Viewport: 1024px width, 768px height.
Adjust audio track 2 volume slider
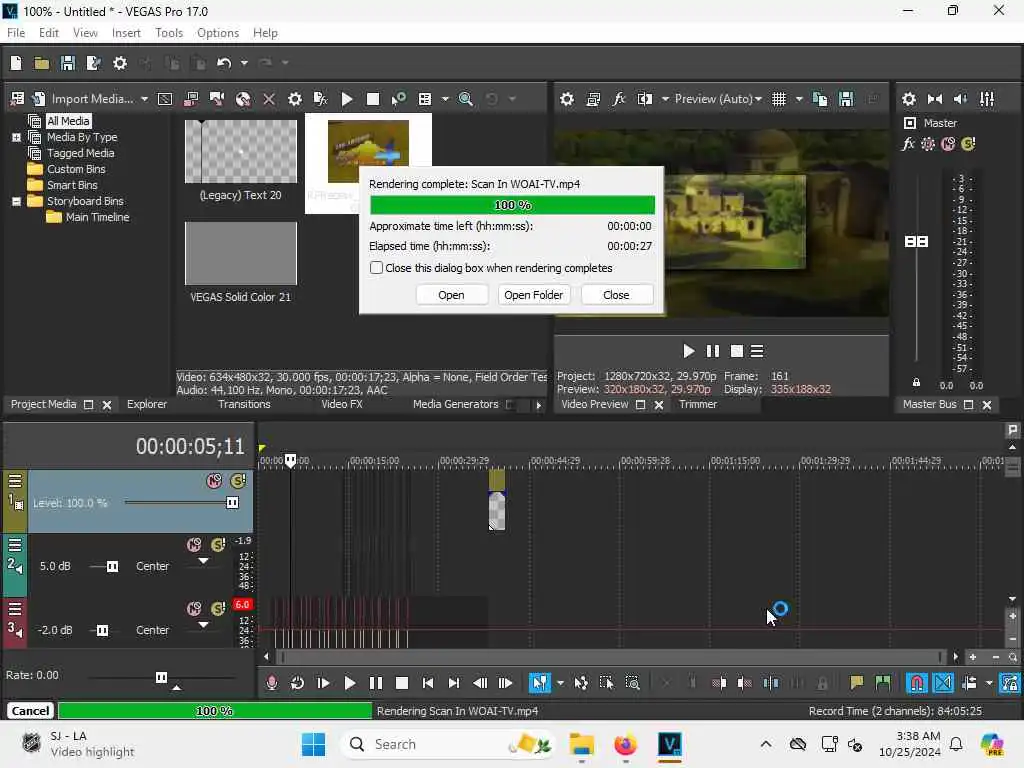point(112,566)
